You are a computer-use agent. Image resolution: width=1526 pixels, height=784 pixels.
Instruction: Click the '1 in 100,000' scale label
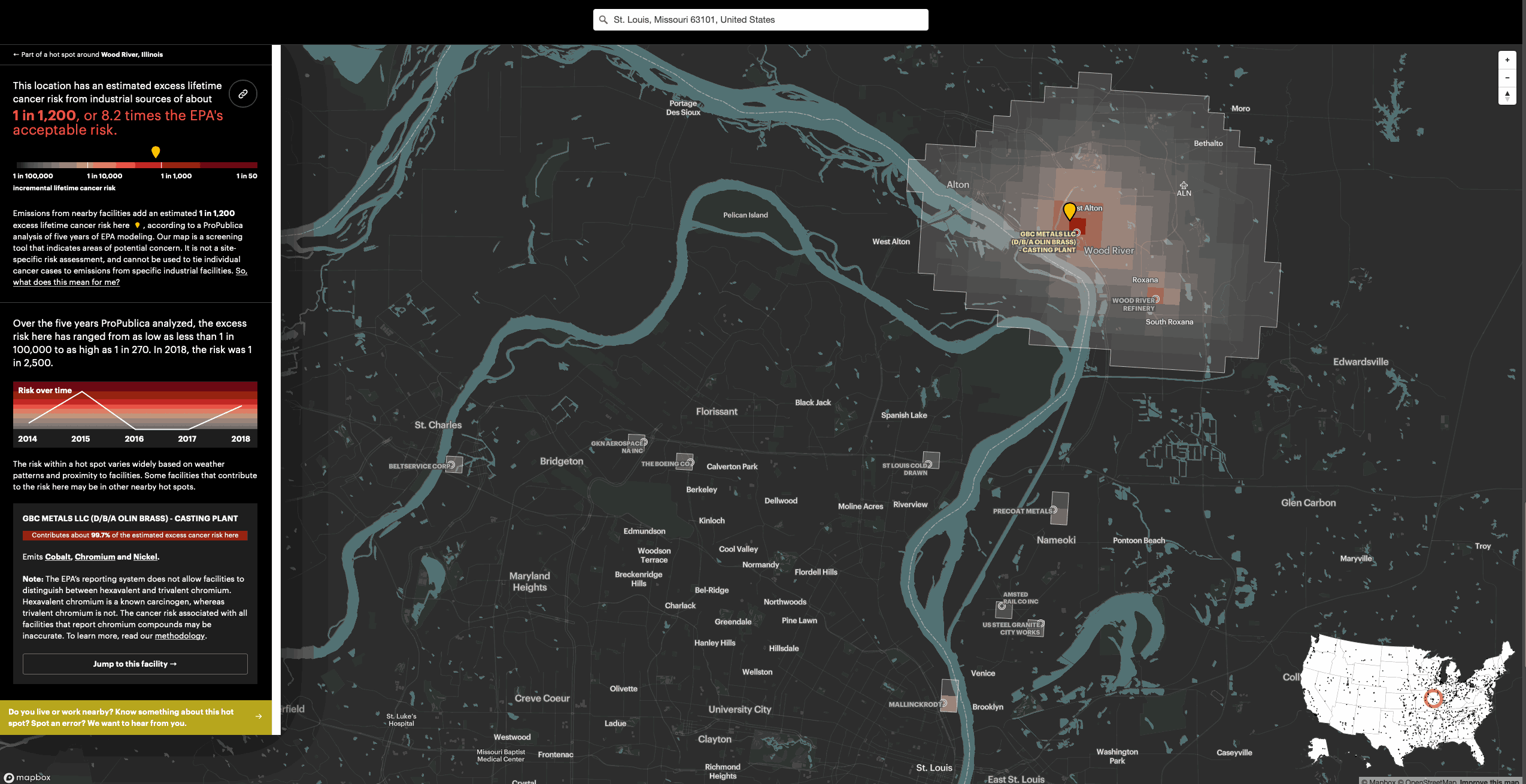click(x=33, y=176)
